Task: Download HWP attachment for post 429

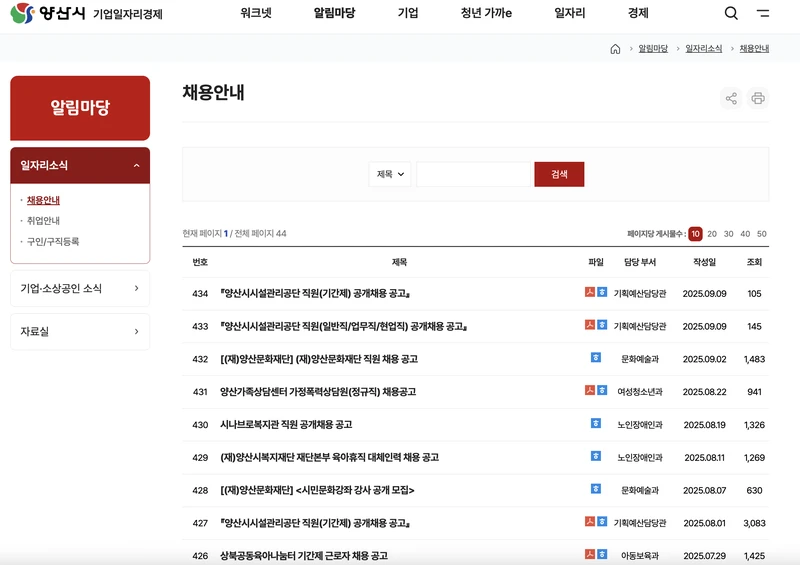Action: [x=596, y=456]
